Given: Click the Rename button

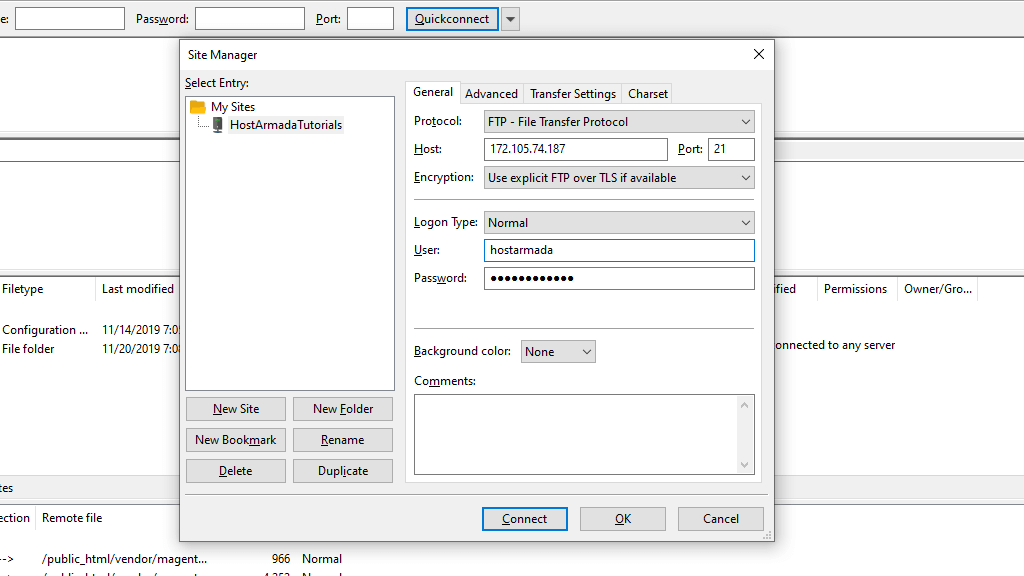Looking at the screenshot, I should click(343, 440).
